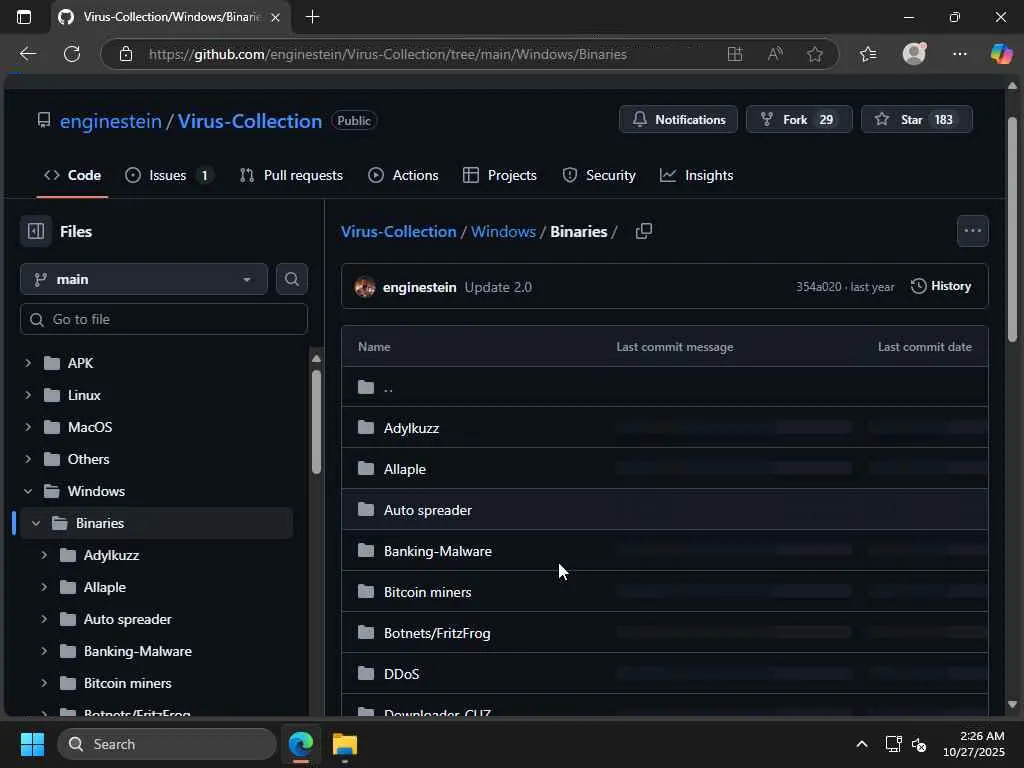Open a new browser tab with the plus
This screenshot has width=1024, height=768.
(313, 17)
